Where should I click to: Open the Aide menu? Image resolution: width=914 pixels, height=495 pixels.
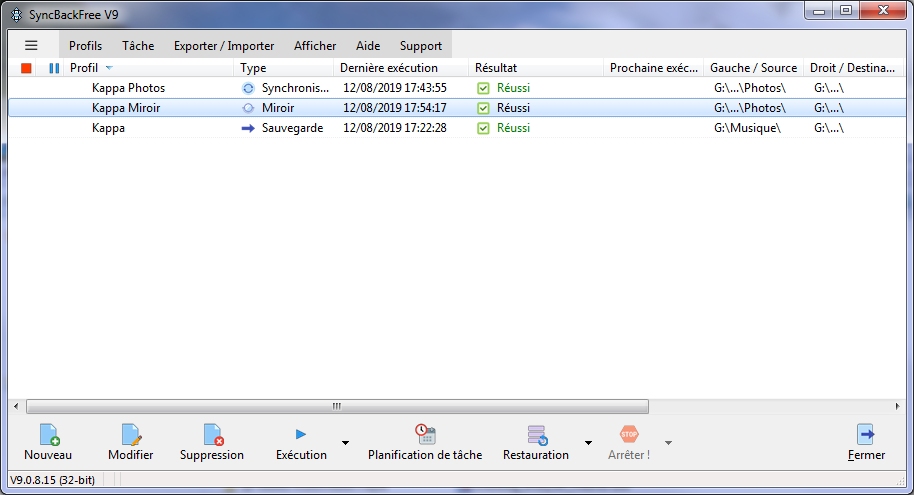coord(368,45)
